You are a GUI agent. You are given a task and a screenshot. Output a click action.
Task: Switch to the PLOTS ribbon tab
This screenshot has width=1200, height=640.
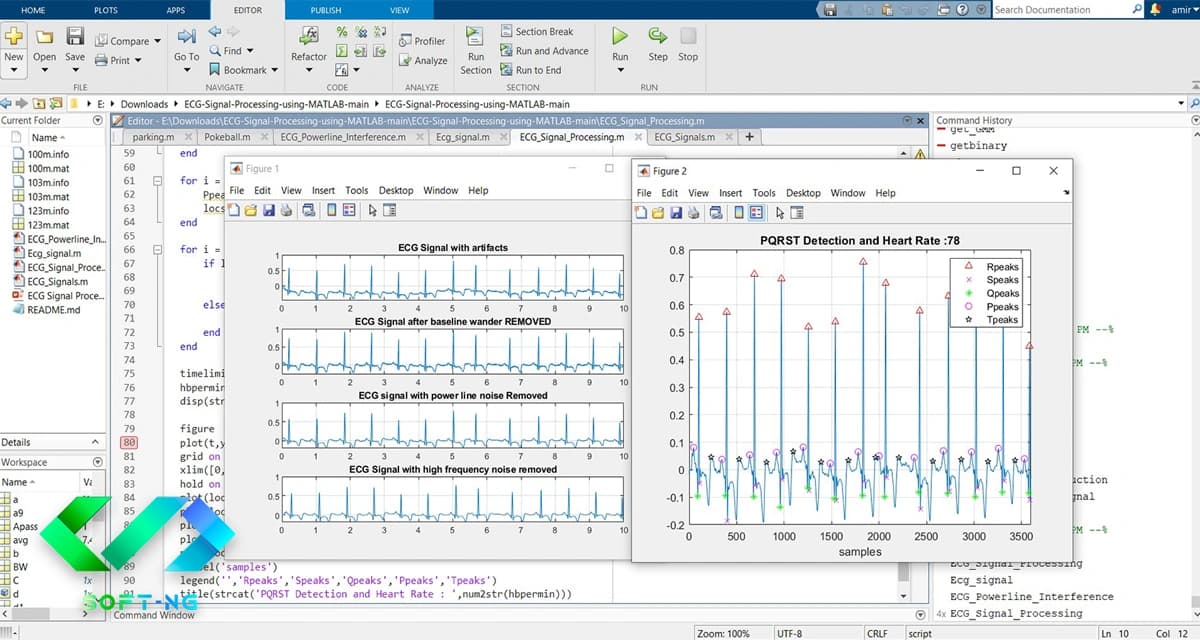point(105,10)
